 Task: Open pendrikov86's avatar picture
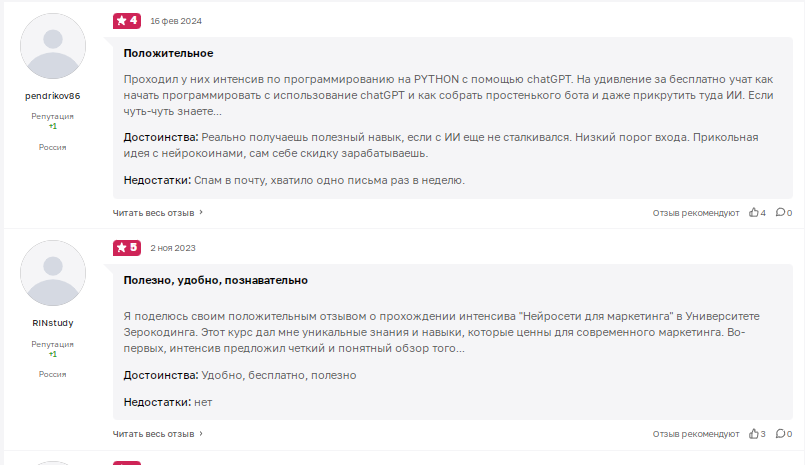[53, 46]
